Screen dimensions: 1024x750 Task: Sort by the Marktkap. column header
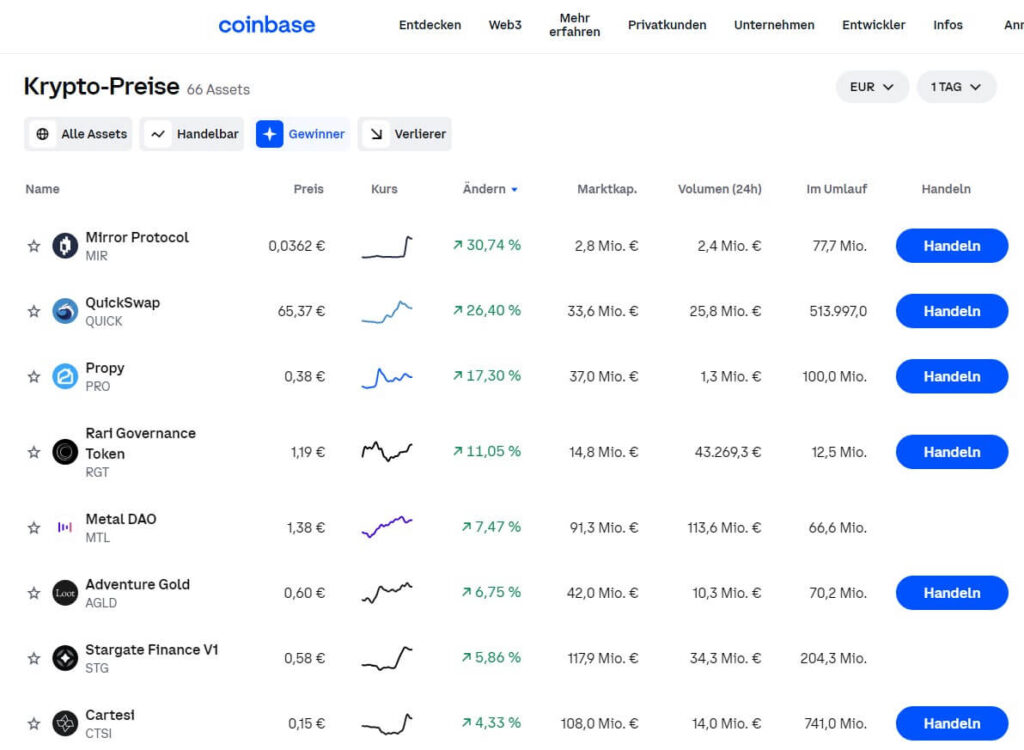point(607,189)
